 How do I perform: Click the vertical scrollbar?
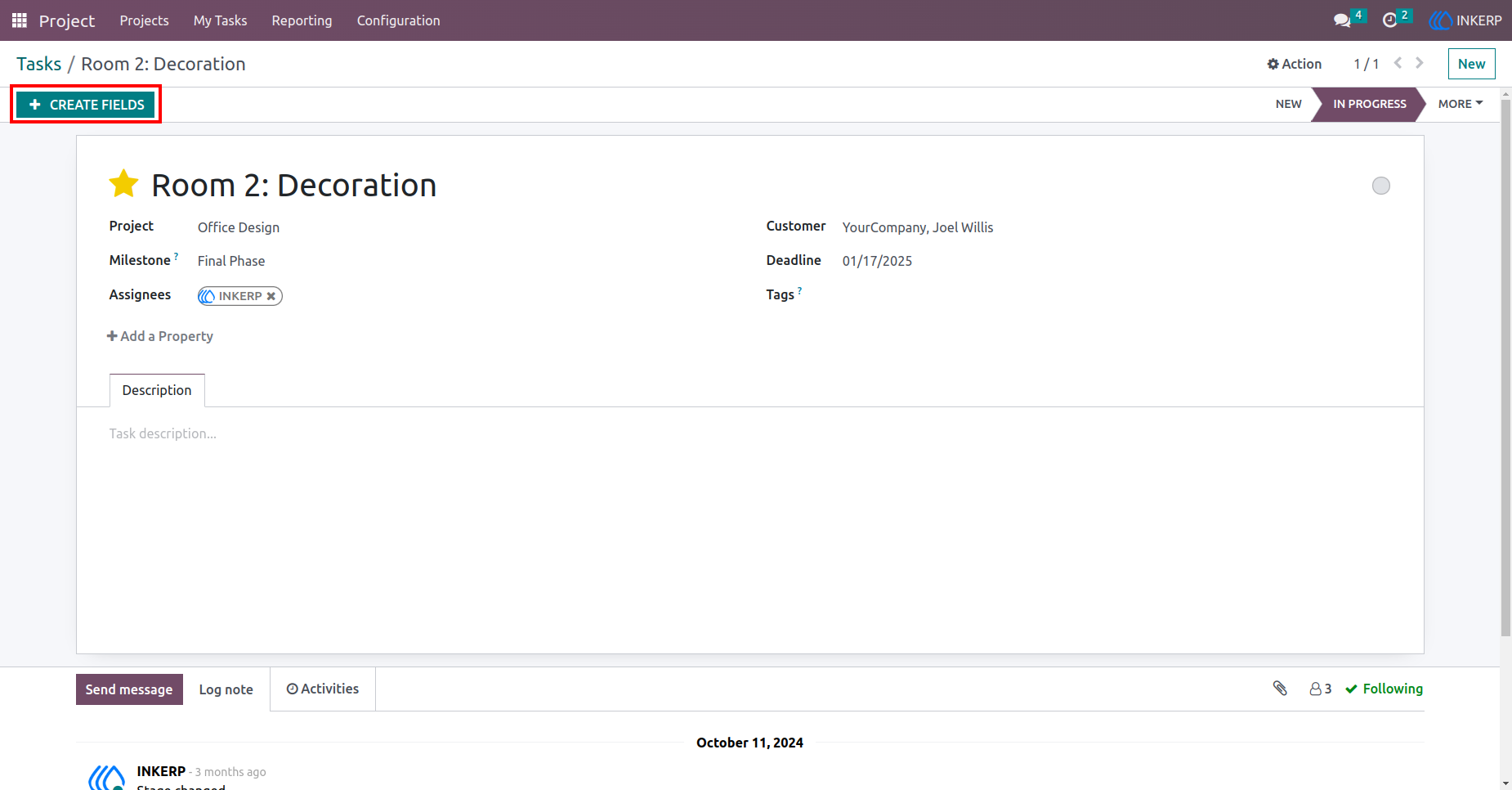pyautogui.click(x=1505, y=368)
